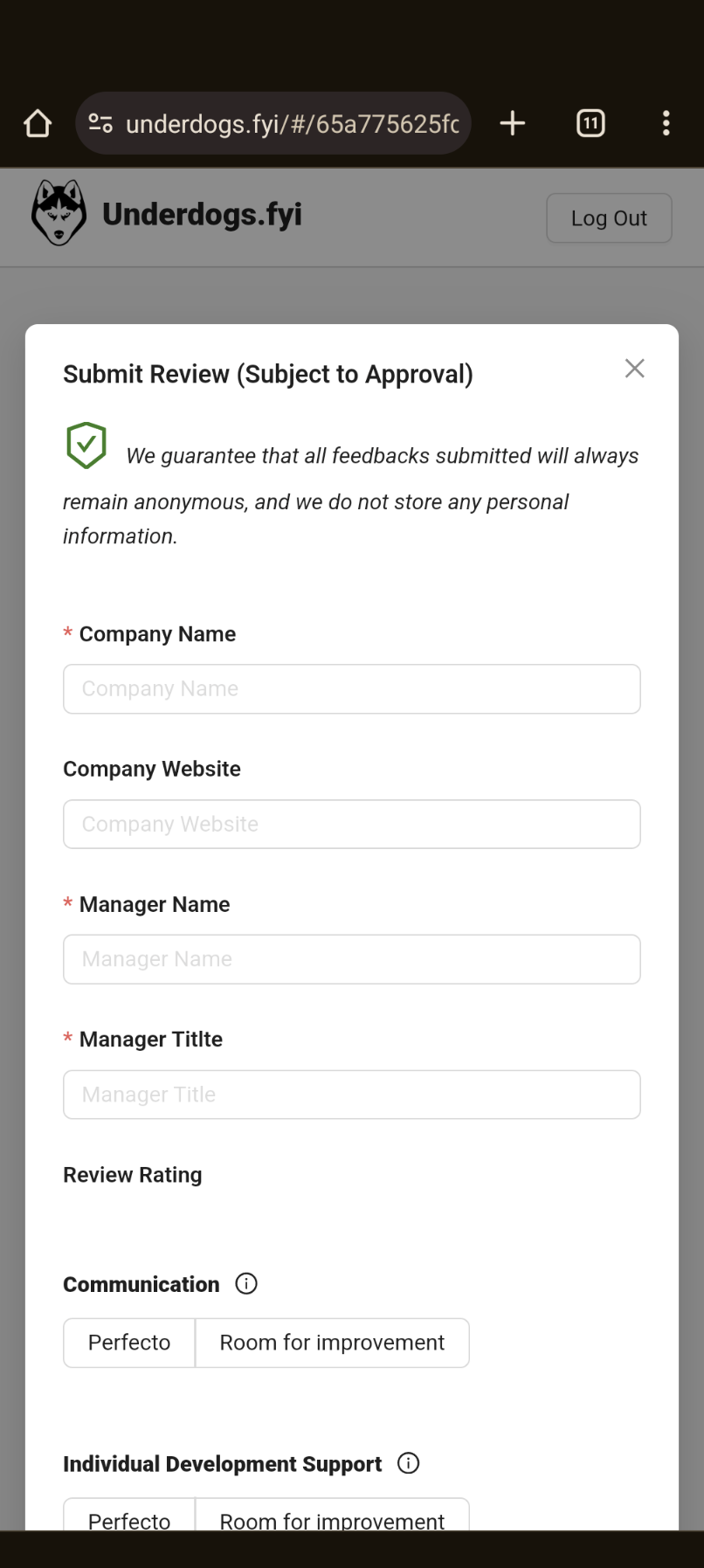Show info for Communication rating
Screen dimensions: 704x1568
[x=246, y=1283]
